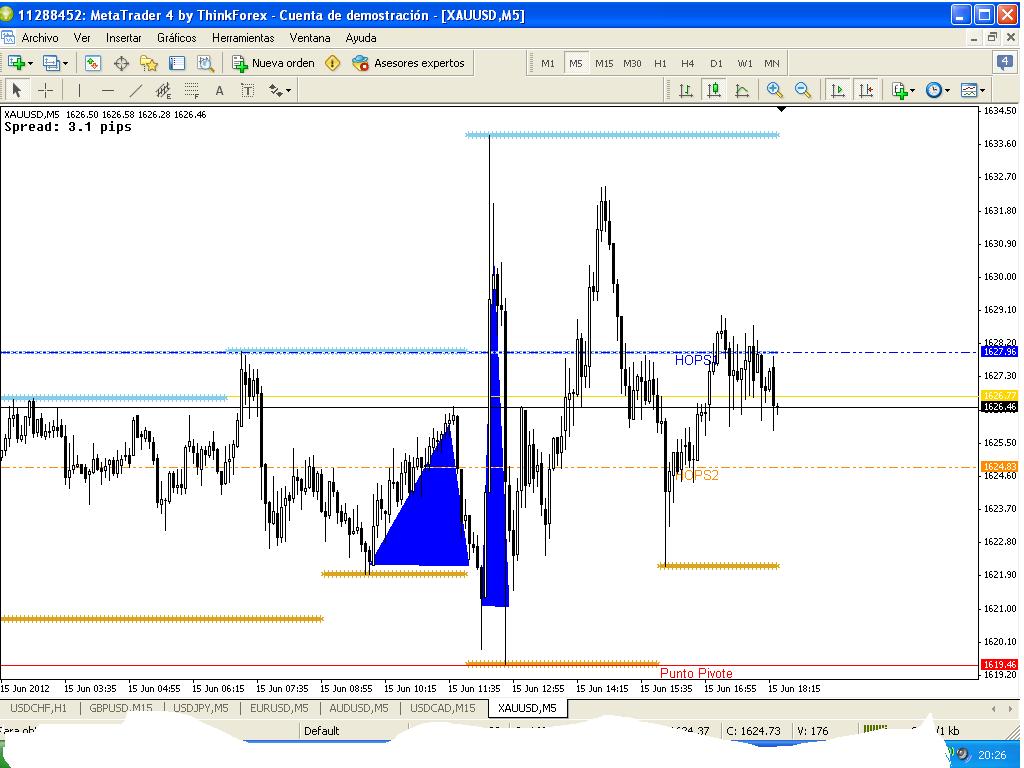Toggle chart shift button

pos(866,90)
